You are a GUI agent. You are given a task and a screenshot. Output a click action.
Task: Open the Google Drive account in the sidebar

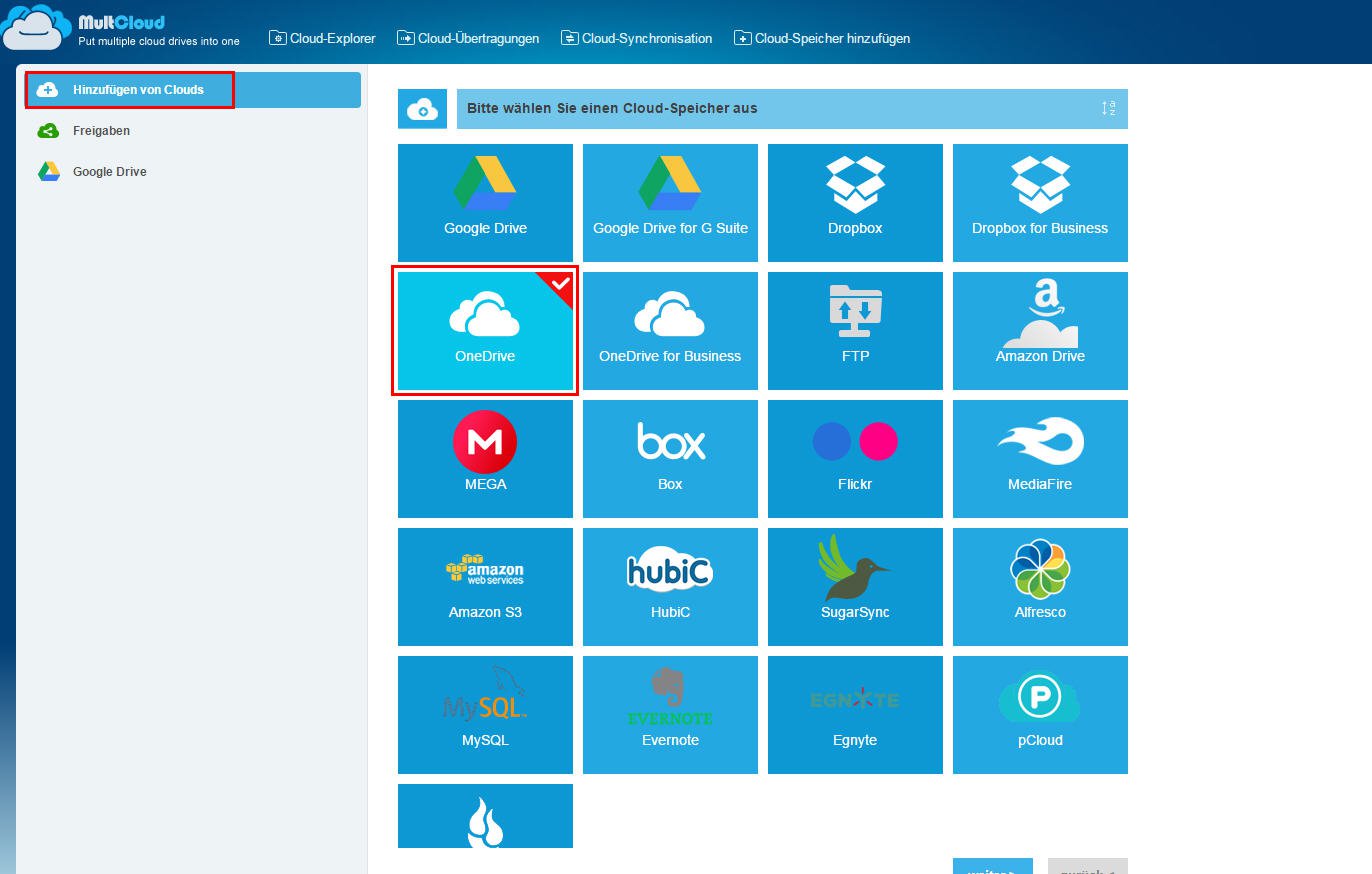pos(92,172)
